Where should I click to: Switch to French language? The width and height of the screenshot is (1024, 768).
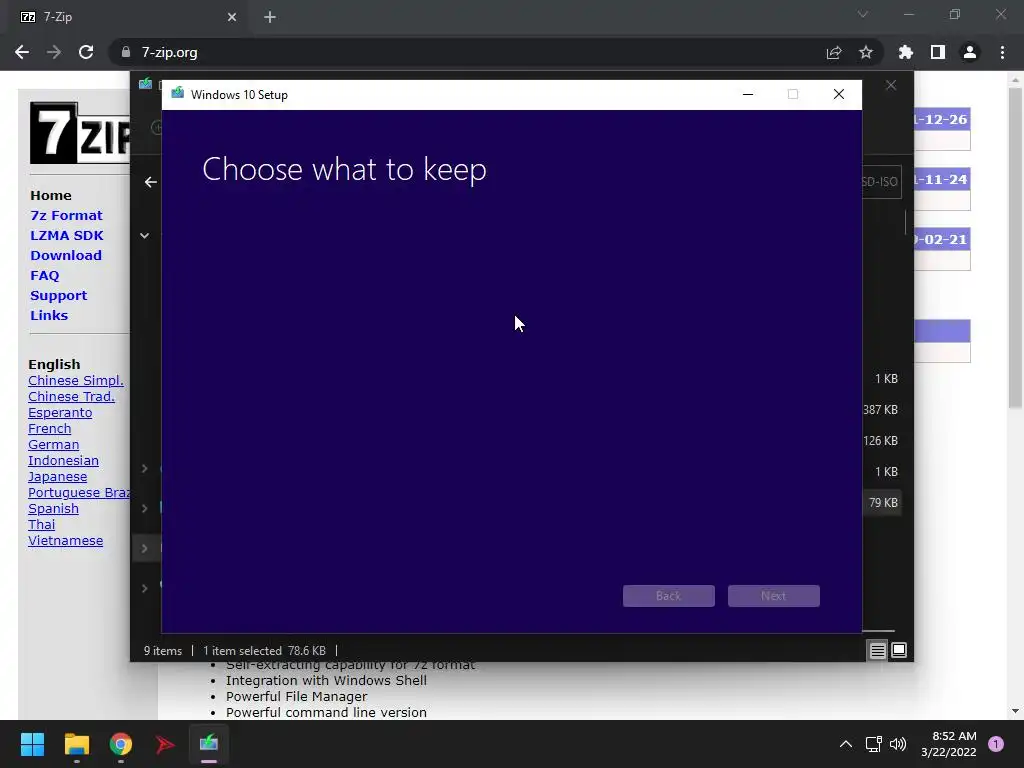point(50,428)
